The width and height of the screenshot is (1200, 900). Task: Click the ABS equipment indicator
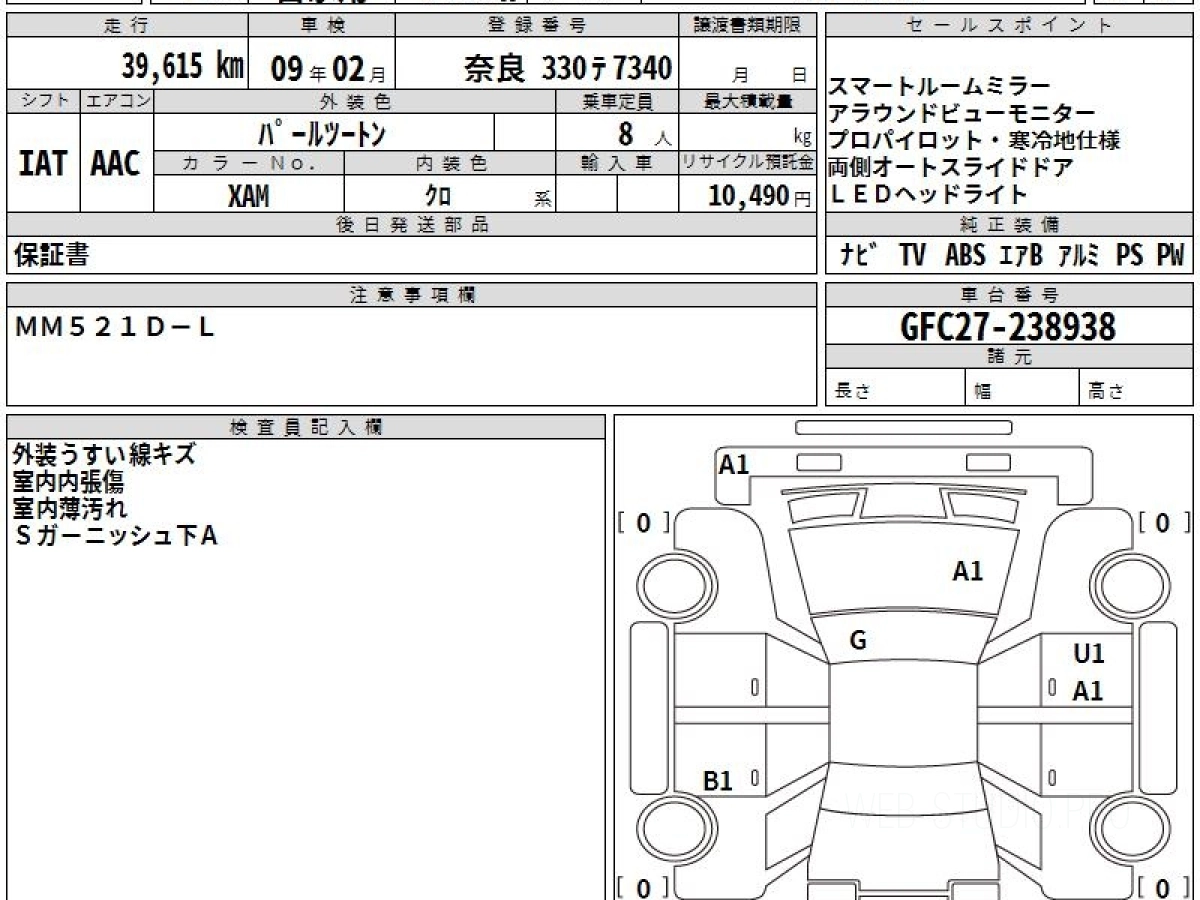(964, 256)
